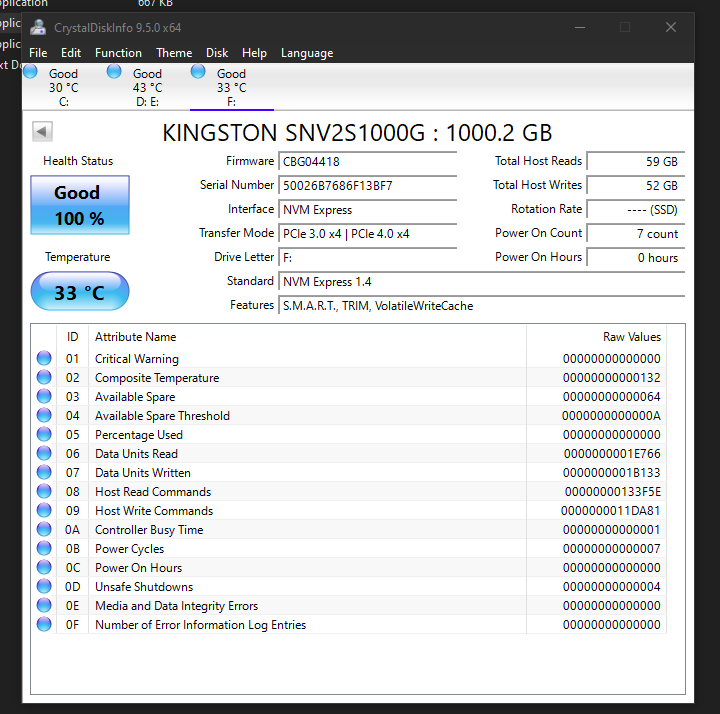
Task: Open the Function menu
Action: [x=118, y=53]
